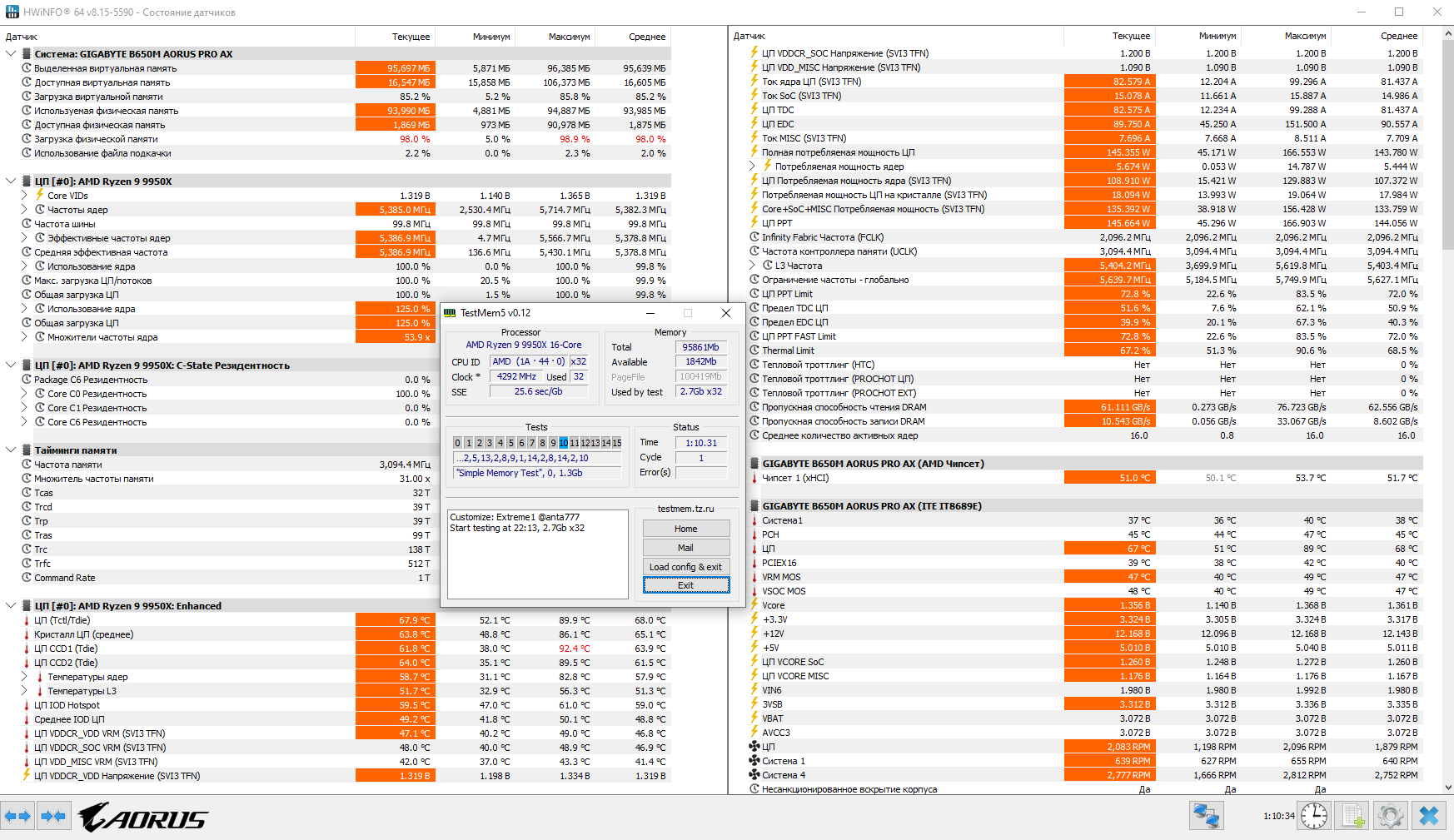Collapse the C-State Резидентность section

(11, 365)
